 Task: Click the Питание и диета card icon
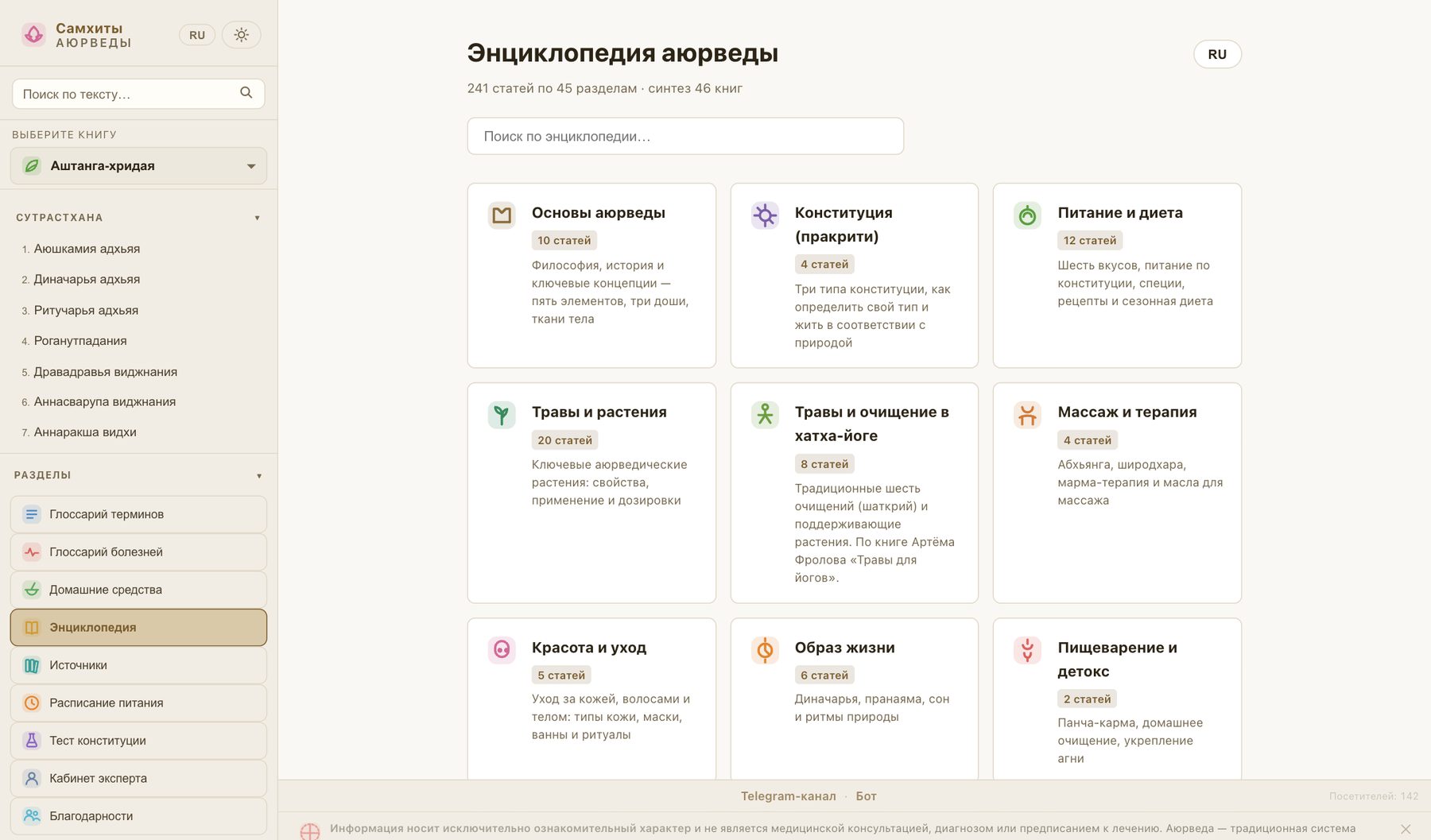coord(1027,215)
